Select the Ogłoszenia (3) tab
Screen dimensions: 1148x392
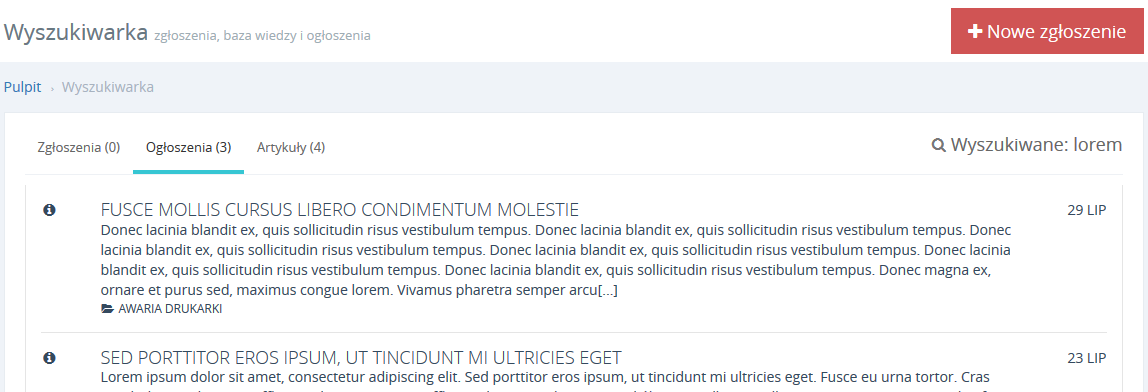(x=188, y=147)
